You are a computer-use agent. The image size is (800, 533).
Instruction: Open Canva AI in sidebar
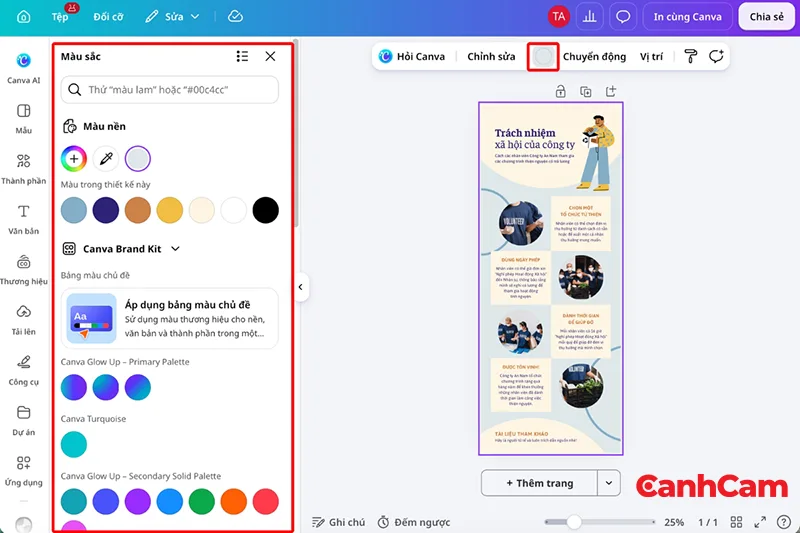[x=23, y=68]
